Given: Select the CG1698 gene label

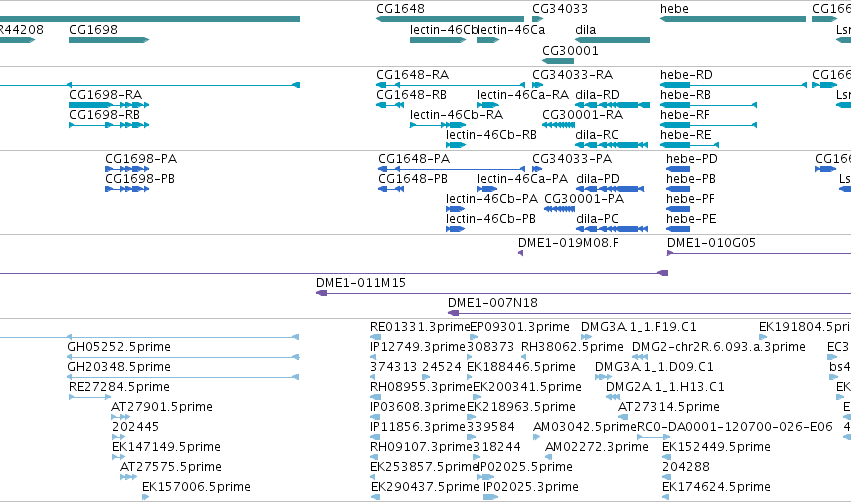Looking at the screenshot, I should pos(93,29).
